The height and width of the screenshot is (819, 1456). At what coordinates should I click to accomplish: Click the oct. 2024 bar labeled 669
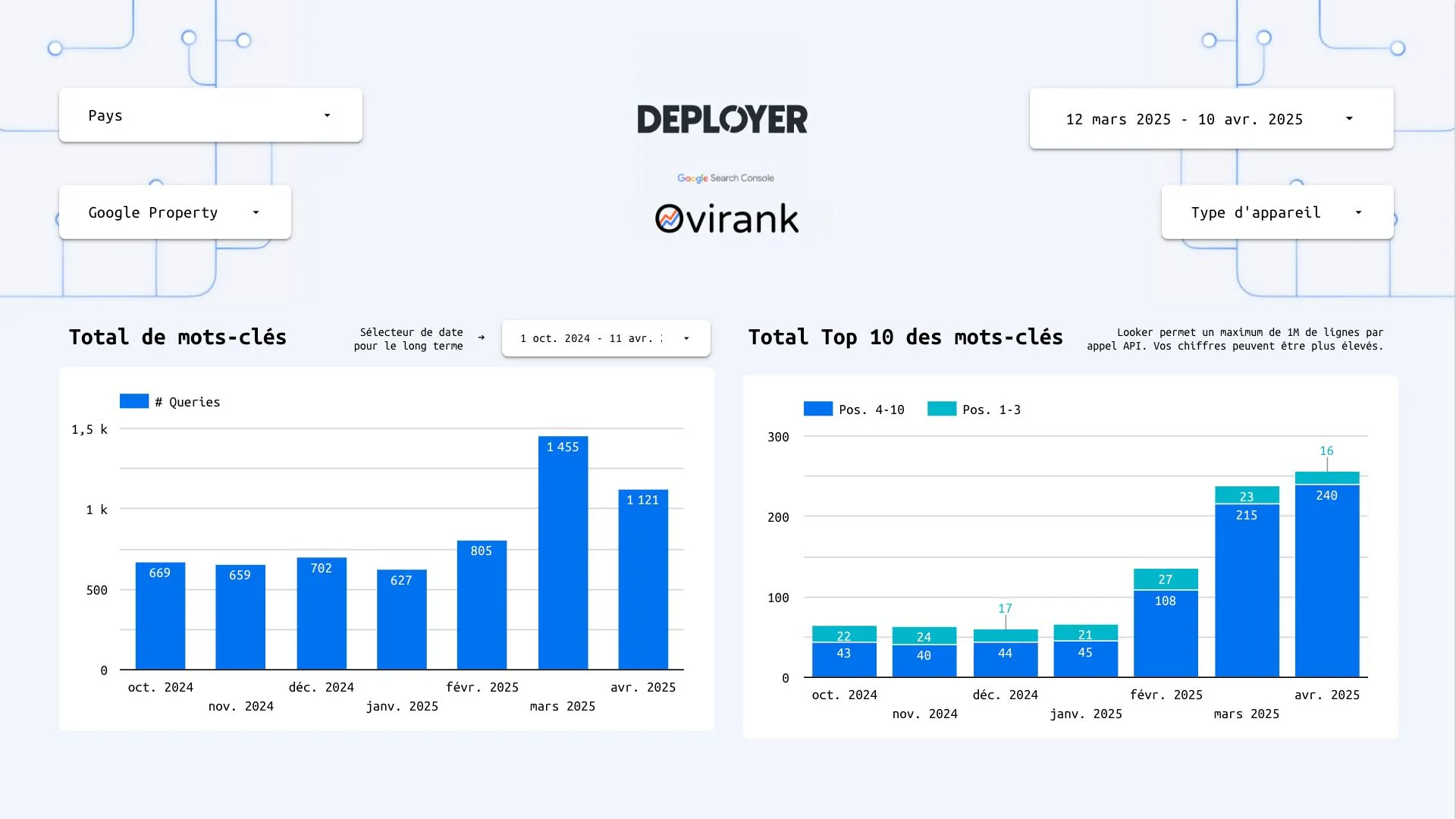(160, 616)
